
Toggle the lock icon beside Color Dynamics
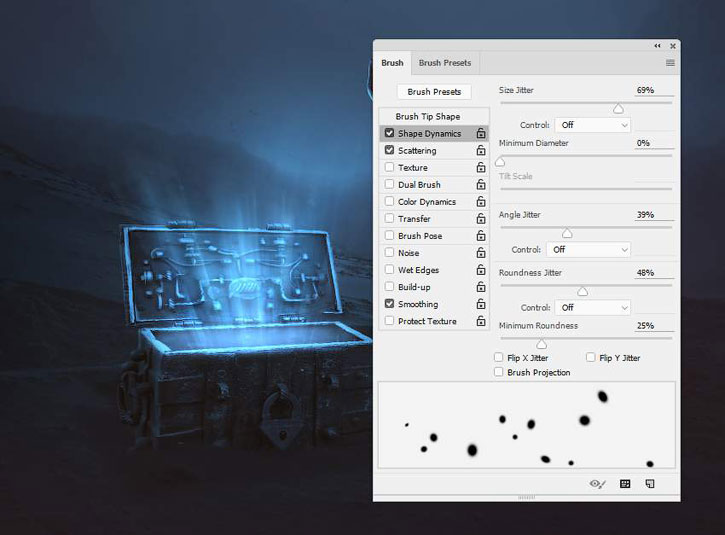point(481,202)
